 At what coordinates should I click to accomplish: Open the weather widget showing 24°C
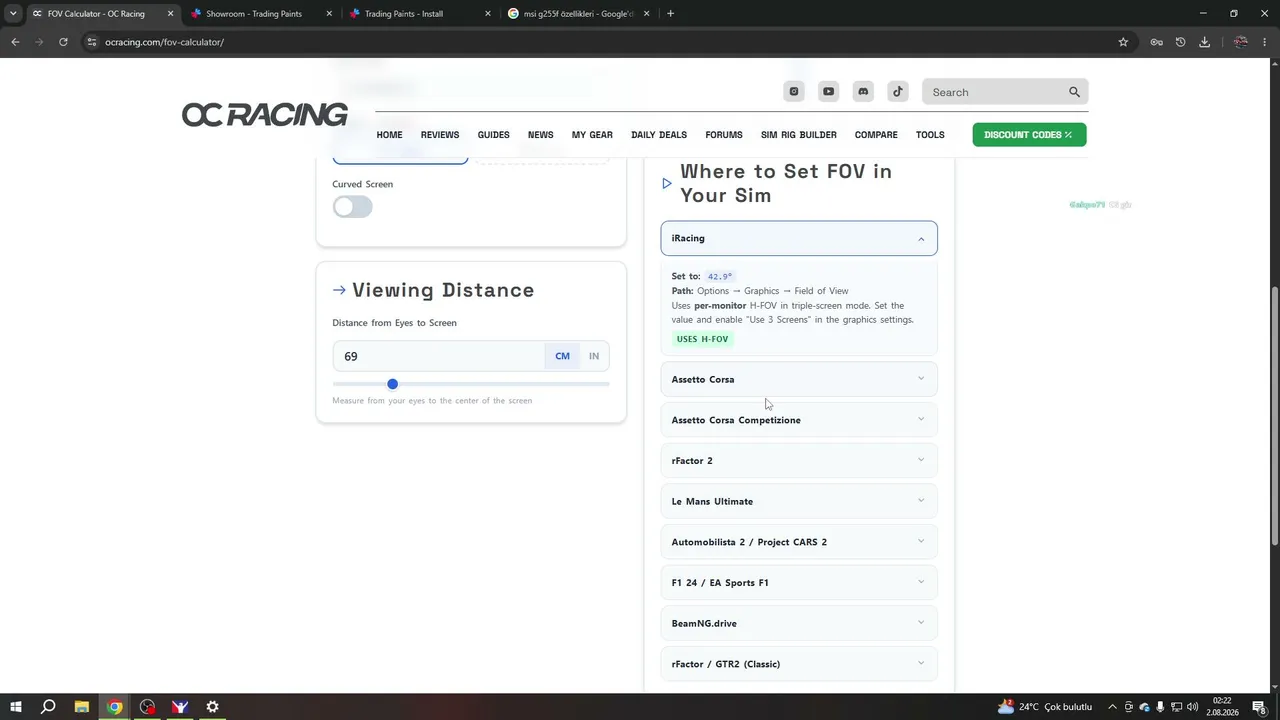1044,707
